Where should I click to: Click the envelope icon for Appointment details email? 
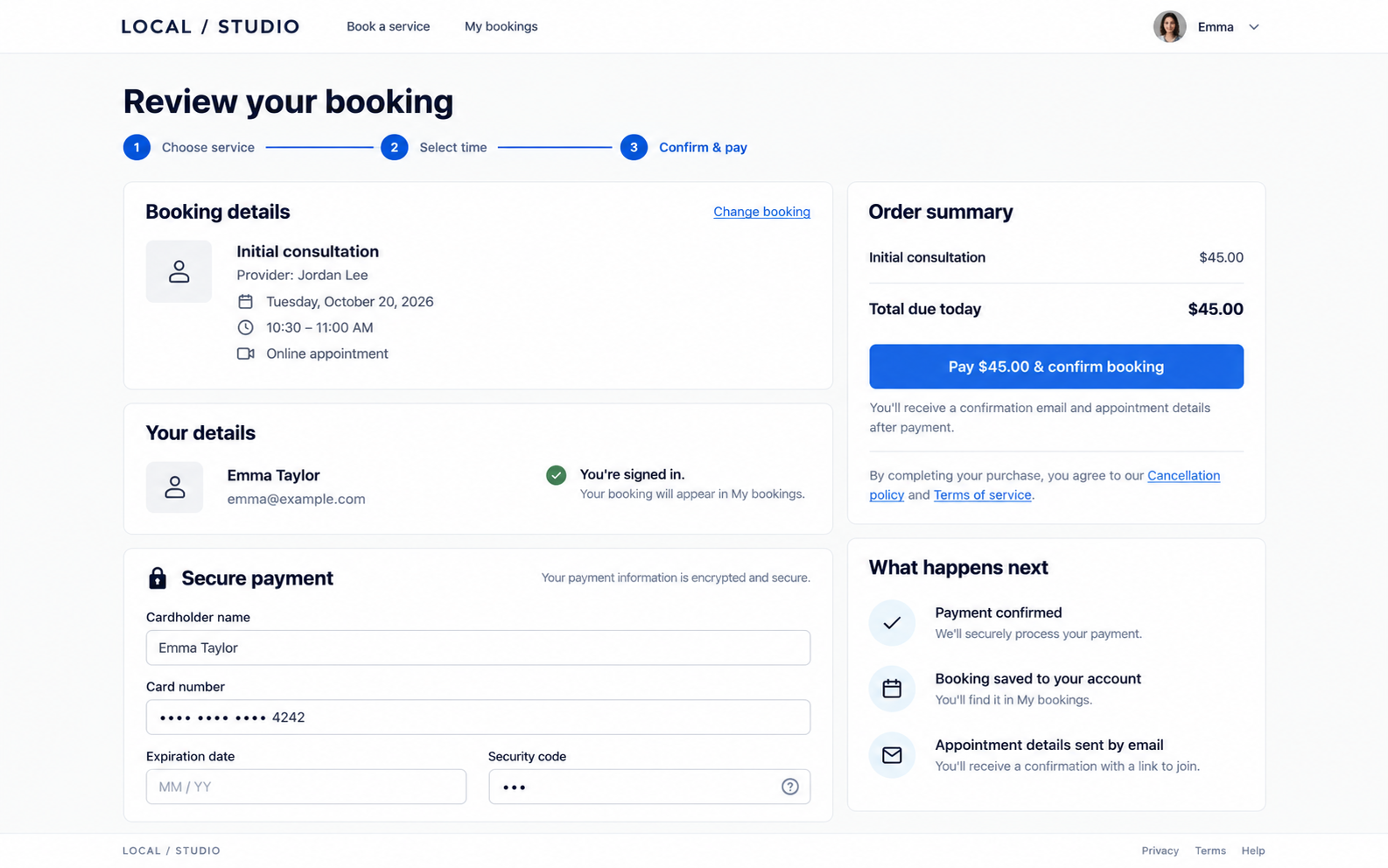892,755
